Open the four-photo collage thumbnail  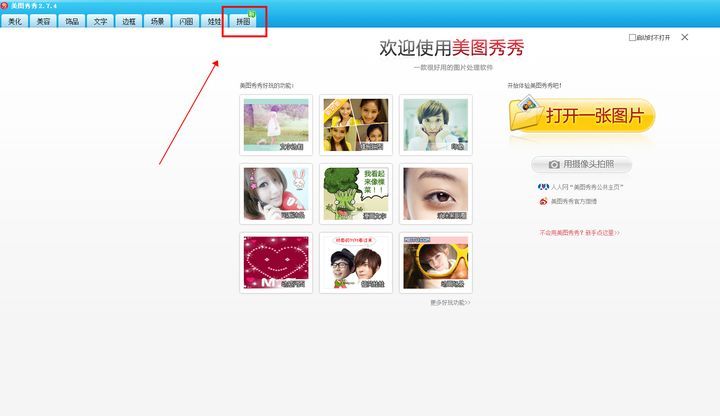click(356, 125)
